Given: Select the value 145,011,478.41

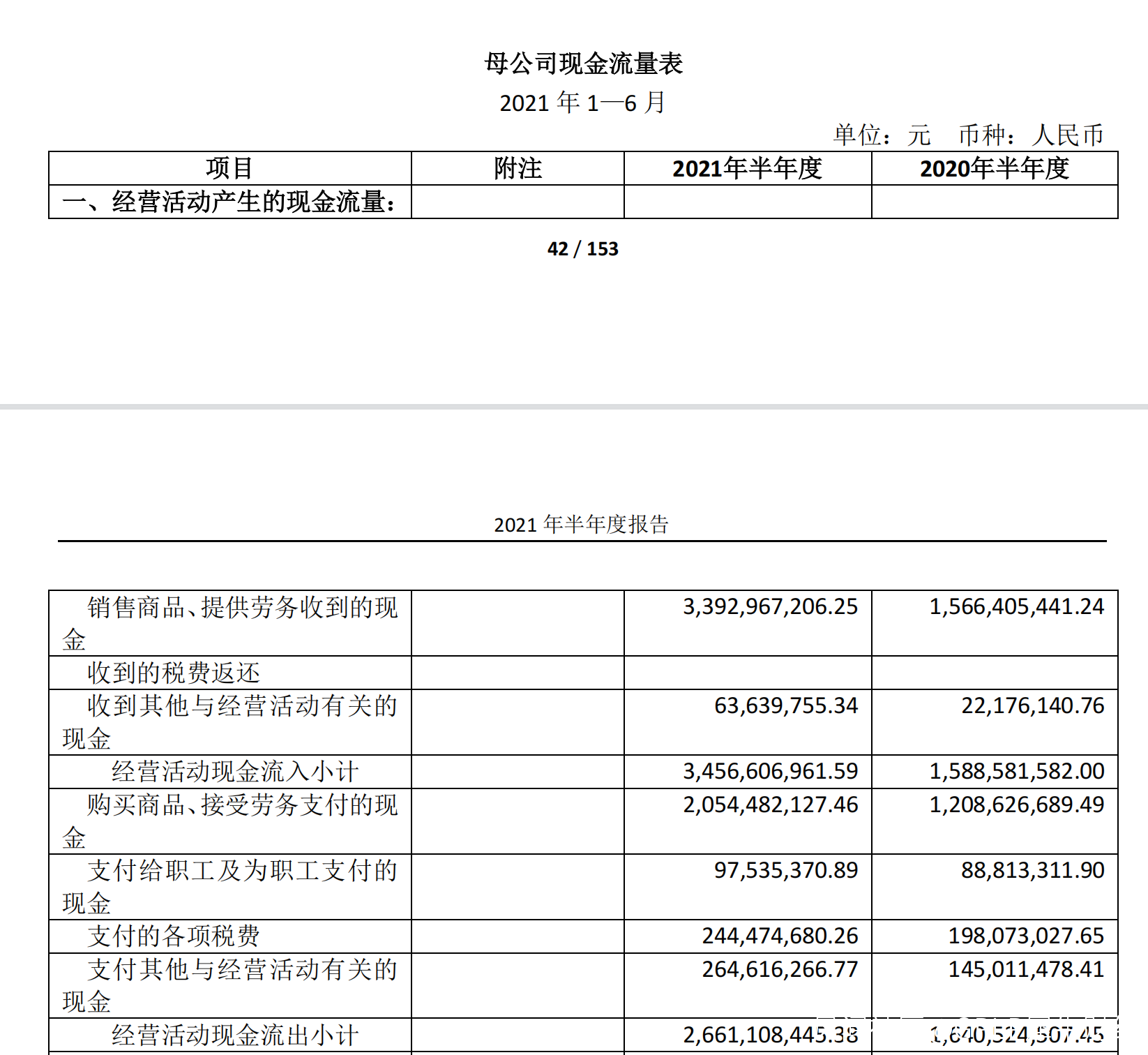Looking at the screenshot, I should [x=1026, y=969].
